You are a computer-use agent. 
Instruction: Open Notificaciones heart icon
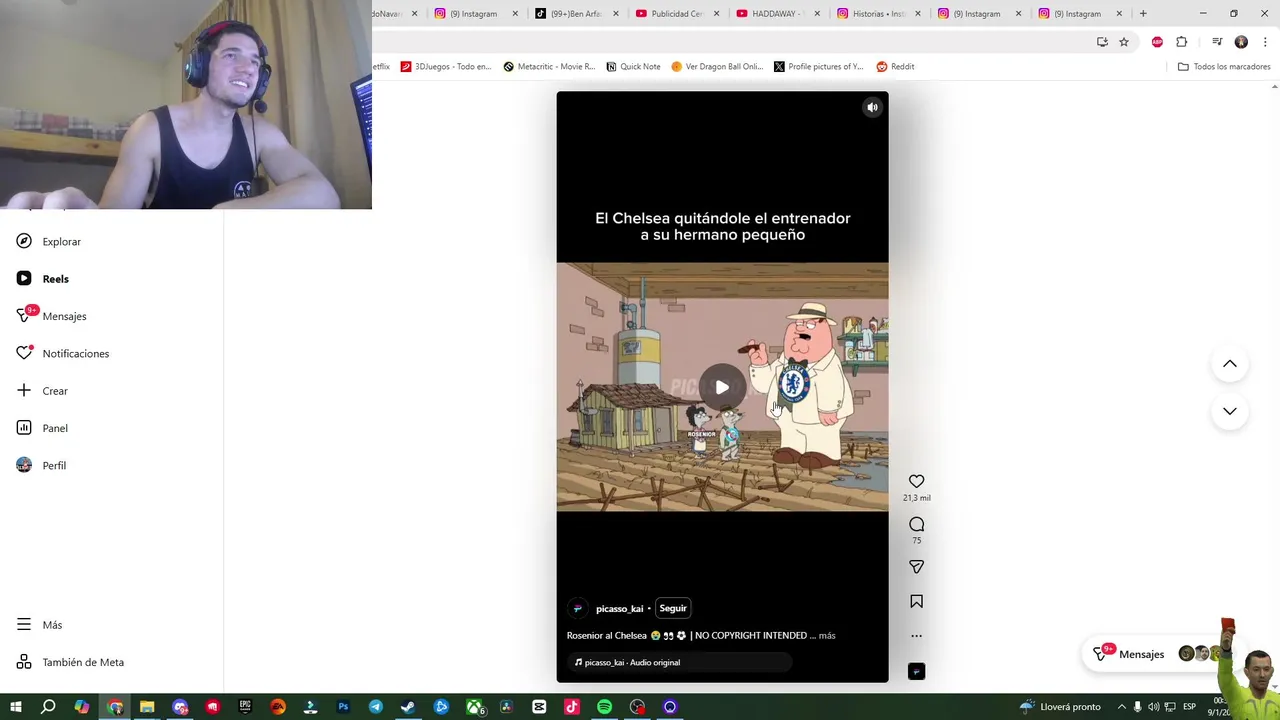pos(24,353)
